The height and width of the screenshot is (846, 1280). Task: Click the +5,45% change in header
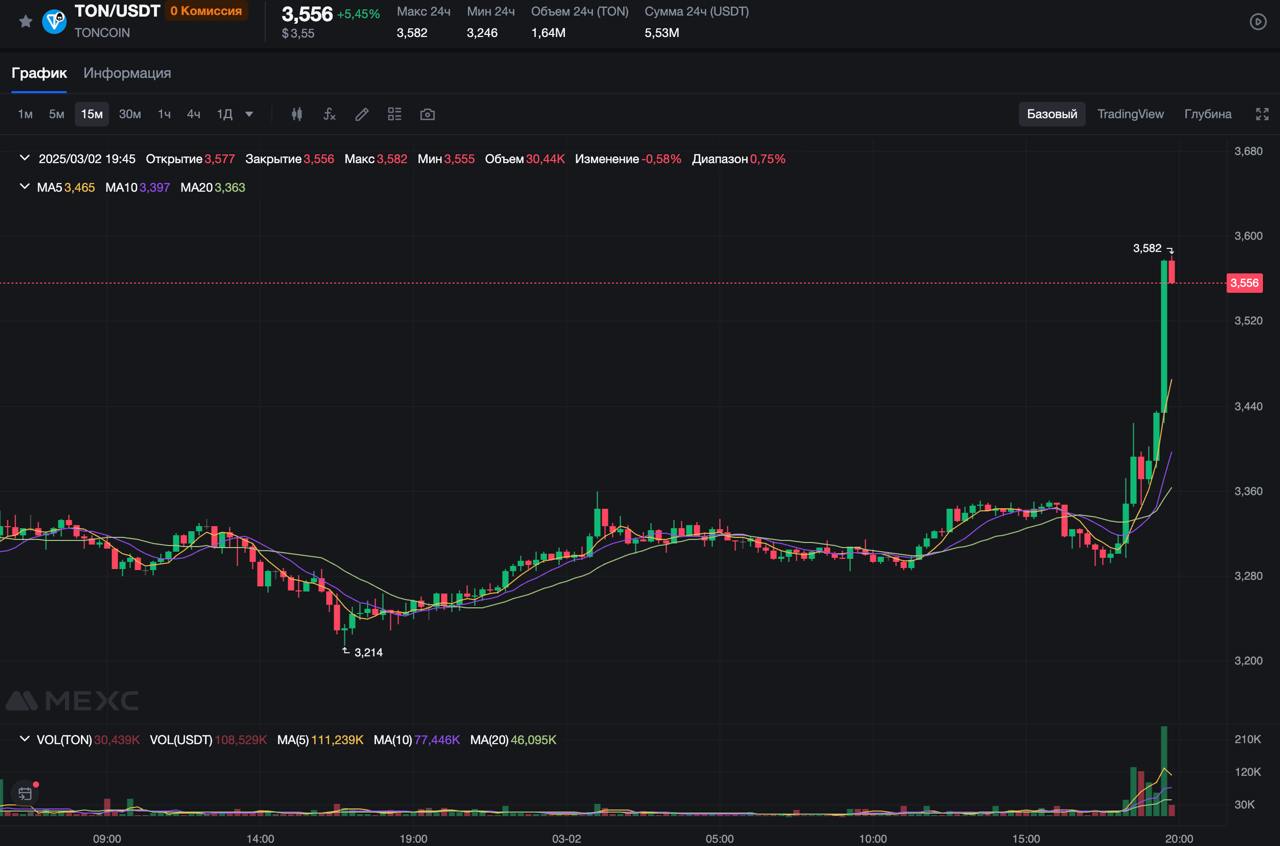pos(359,14)
